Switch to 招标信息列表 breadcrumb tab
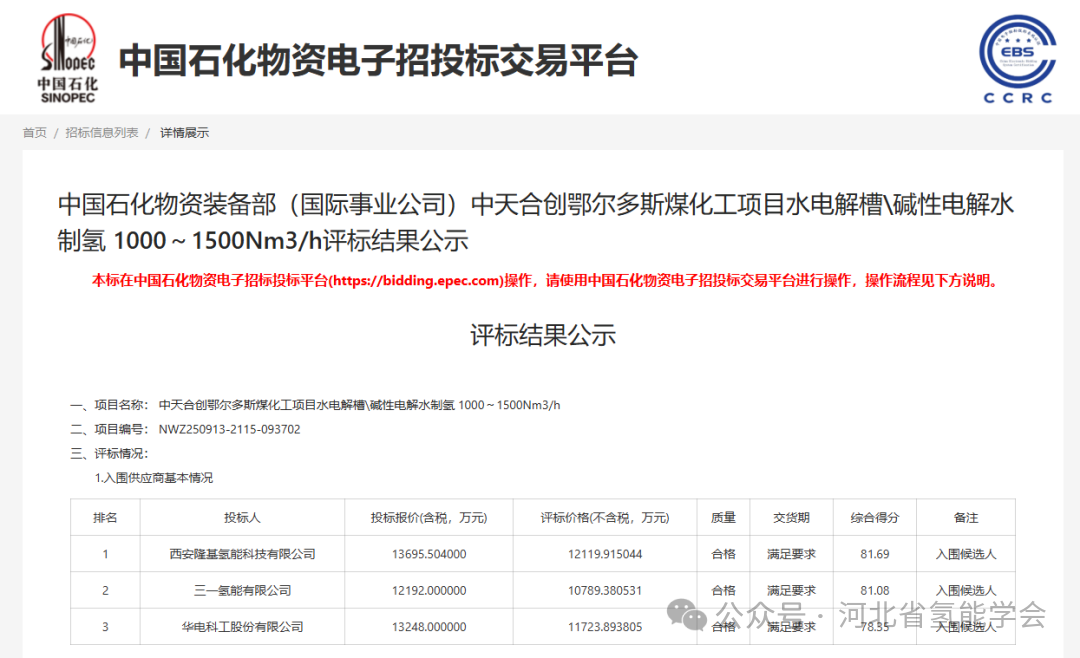 click(102, 132)
